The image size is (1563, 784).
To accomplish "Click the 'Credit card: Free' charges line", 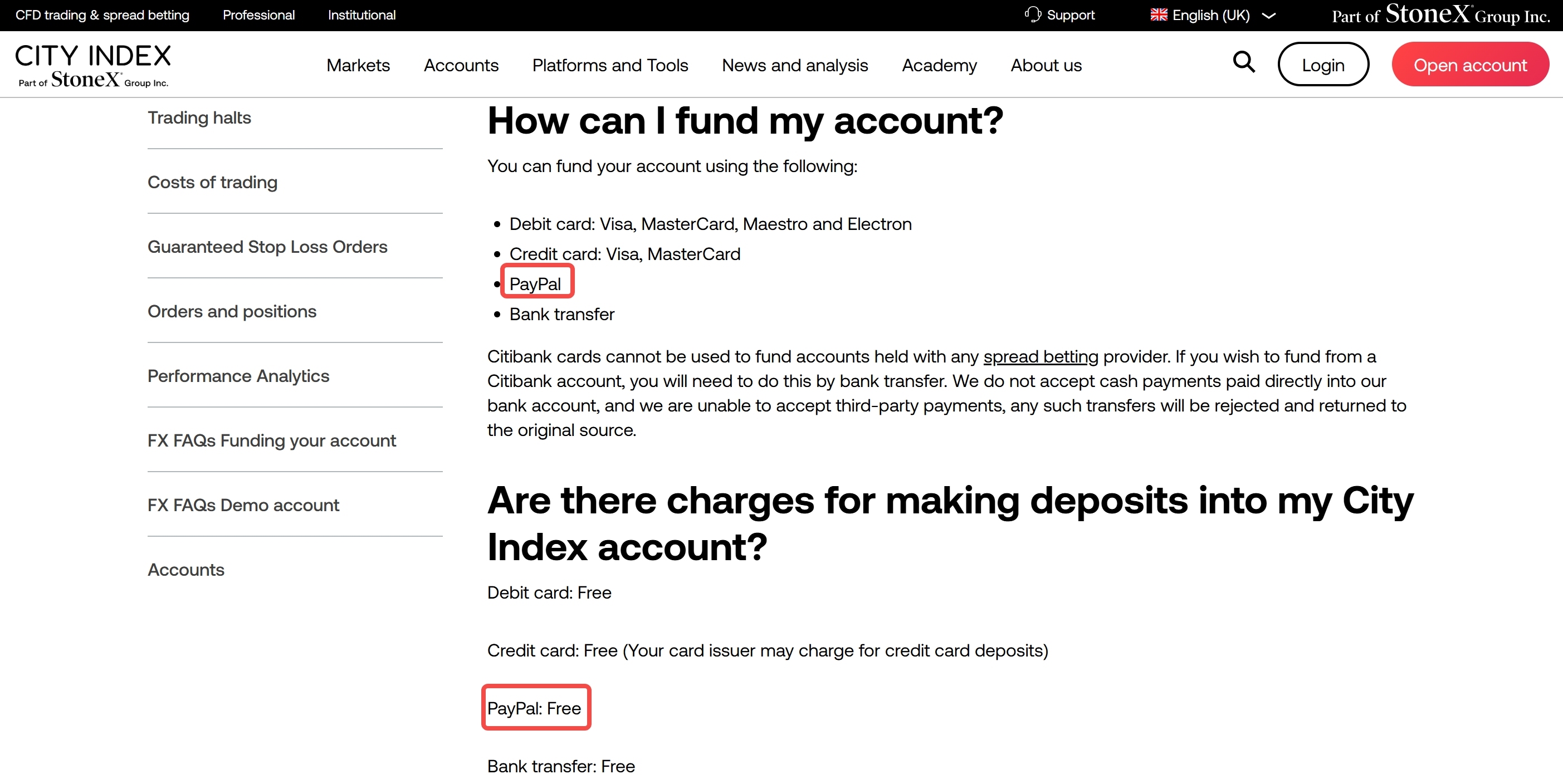I will click(768, 650).
